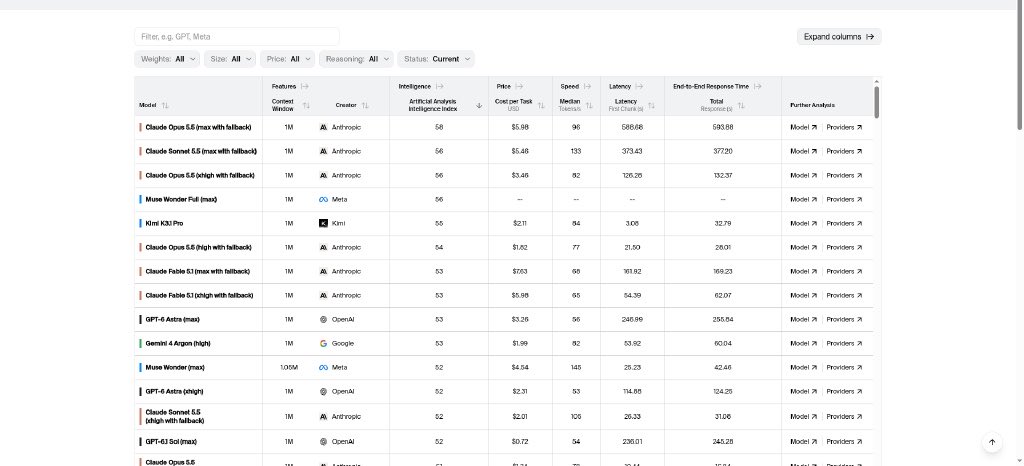
Task: Expand the Latency column group arrow
Action: (x=639, y=86)
